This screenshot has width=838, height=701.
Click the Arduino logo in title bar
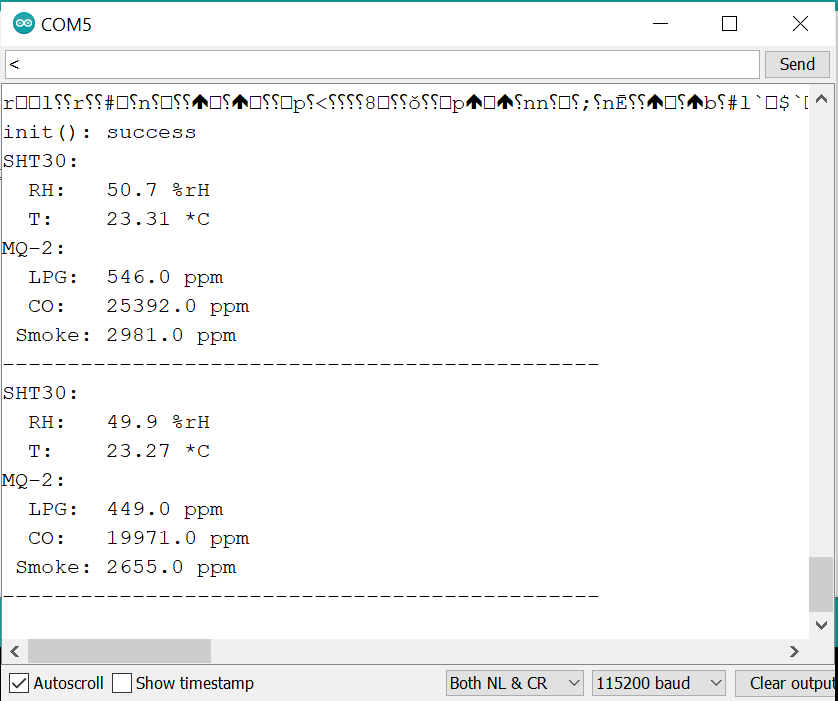pyautogui.click(x=22, y=24)
